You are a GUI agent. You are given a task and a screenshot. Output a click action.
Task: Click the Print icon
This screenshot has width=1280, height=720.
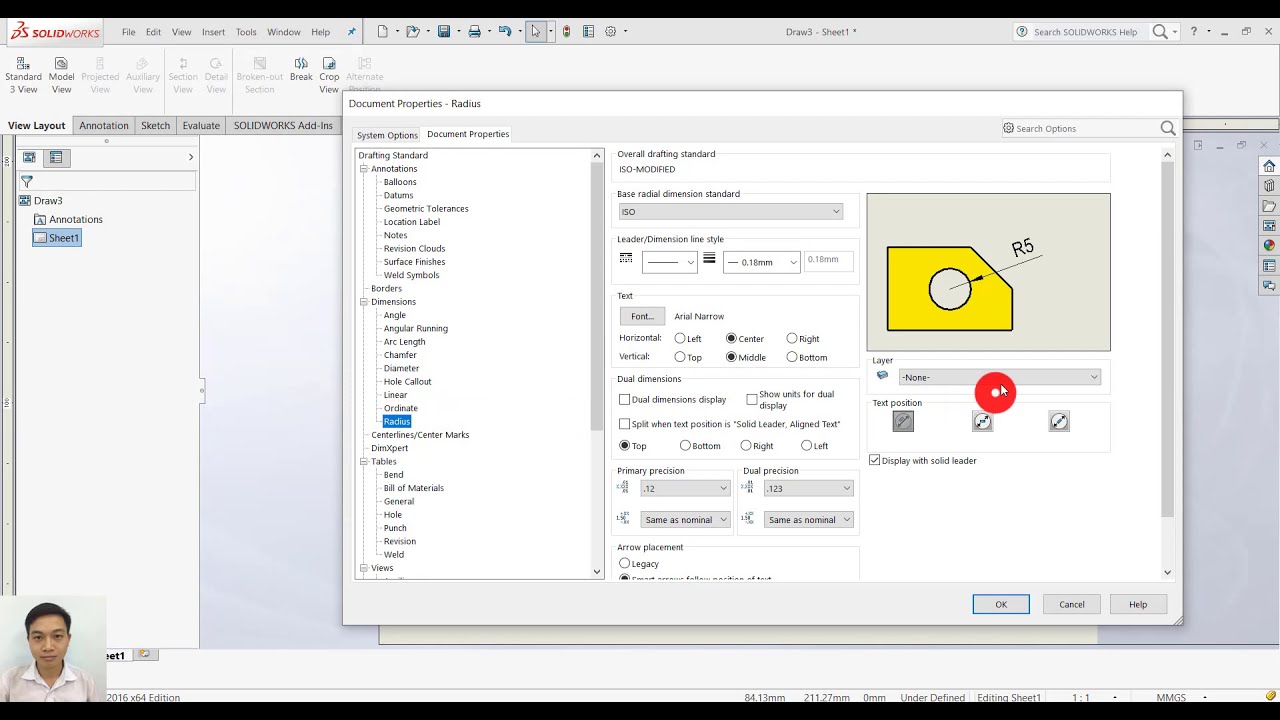pyautogui.click(x=474, y=31)
